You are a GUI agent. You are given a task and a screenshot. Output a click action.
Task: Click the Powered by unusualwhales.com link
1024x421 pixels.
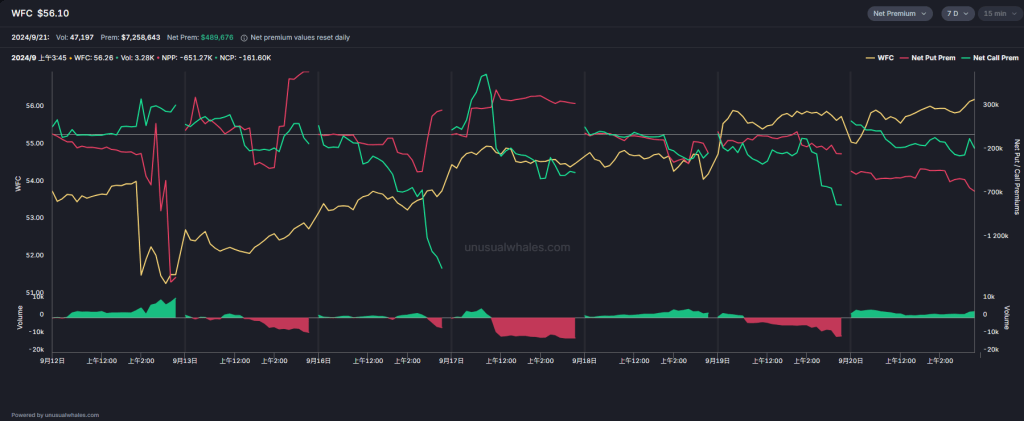point(55,414)
